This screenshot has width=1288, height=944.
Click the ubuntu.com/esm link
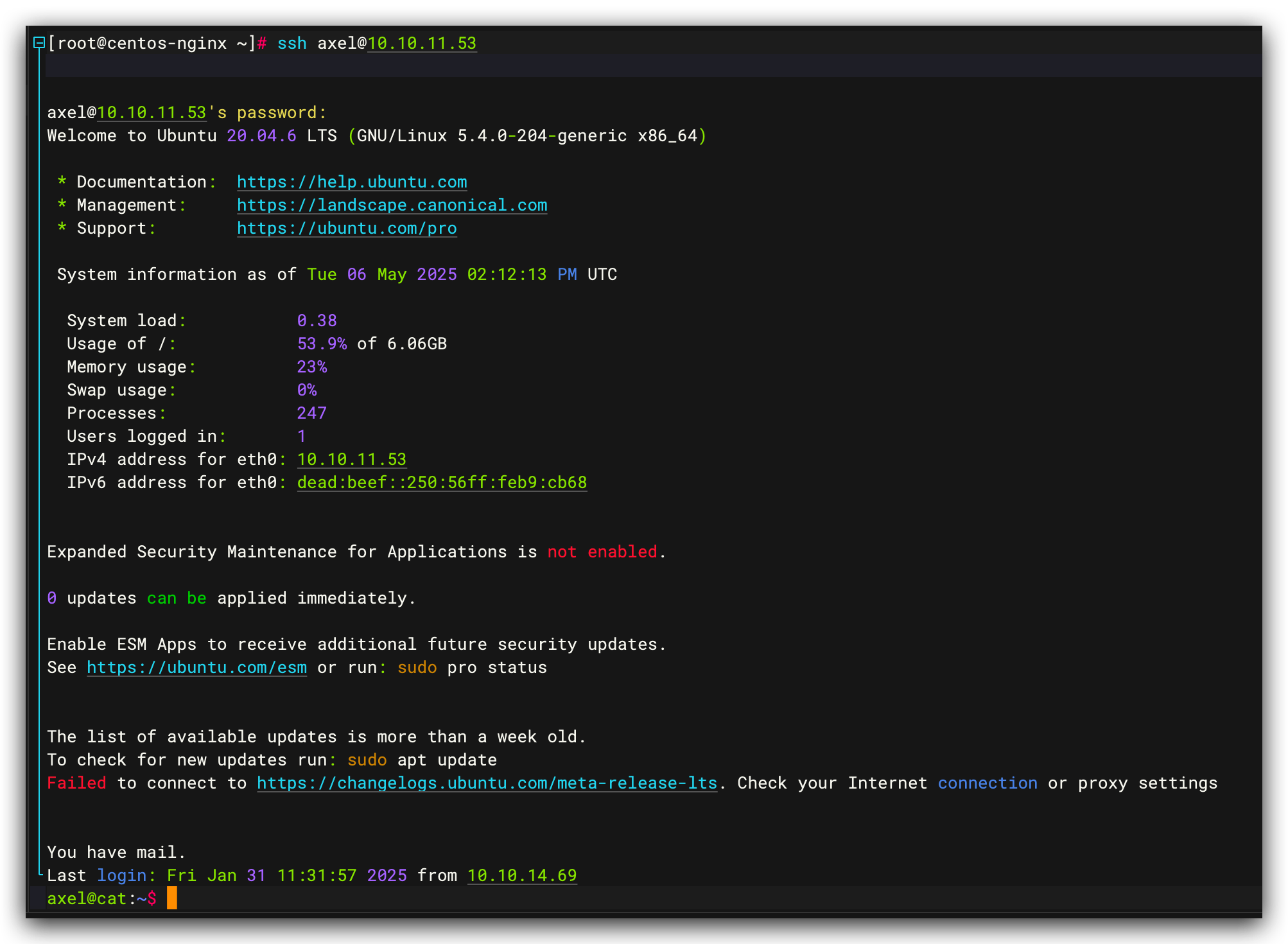(196, 668)
